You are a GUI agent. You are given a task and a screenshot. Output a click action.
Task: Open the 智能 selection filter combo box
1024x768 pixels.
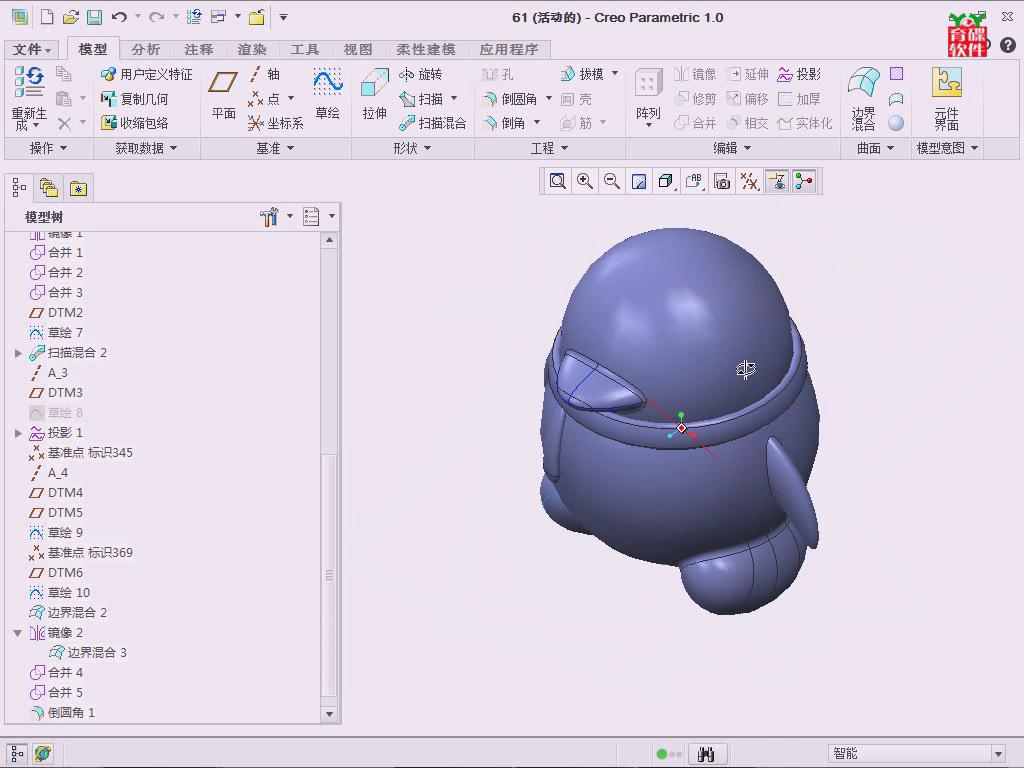click(x=916, y=753)
